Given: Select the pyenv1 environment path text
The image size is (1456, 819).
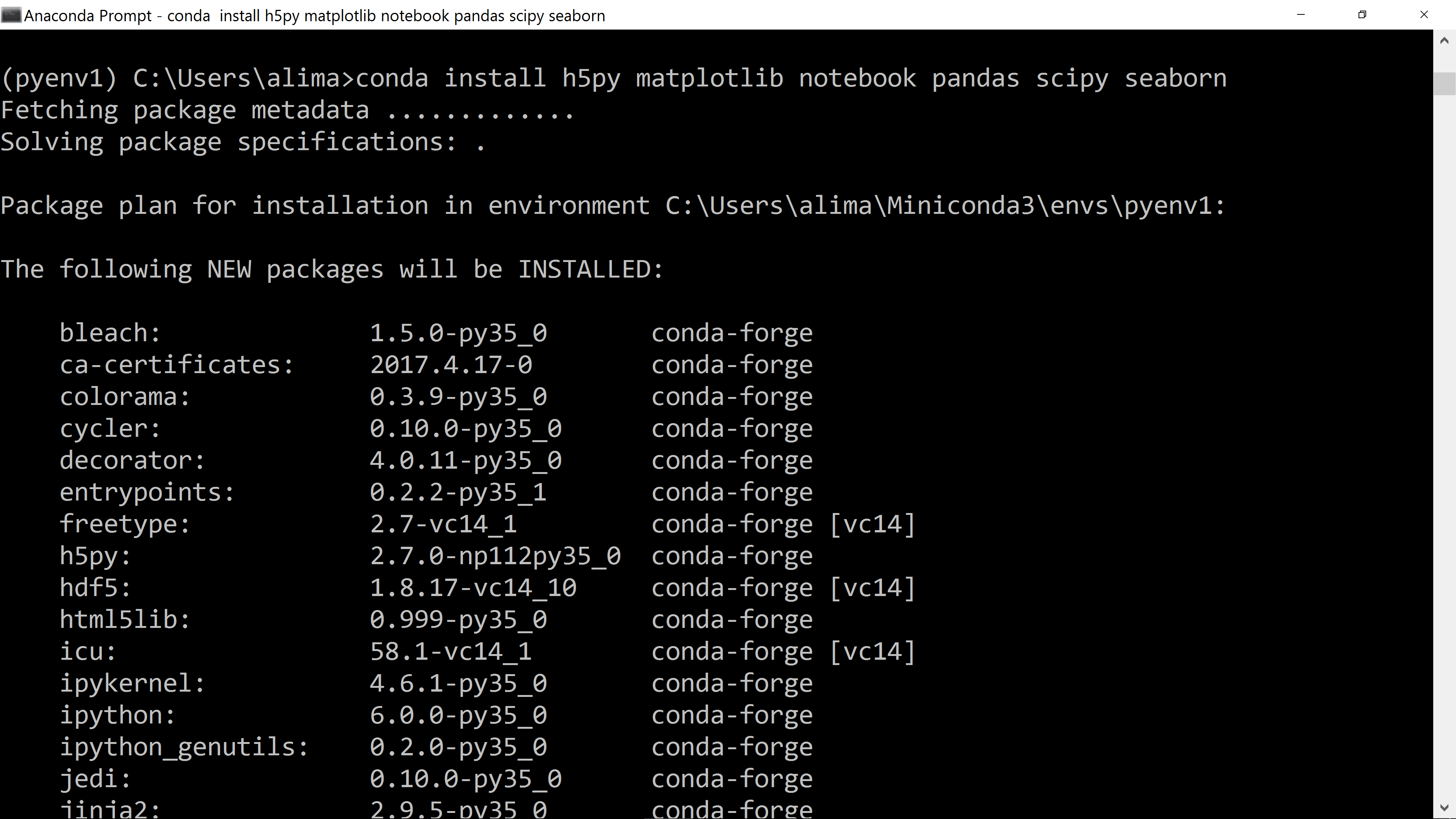Looking at the screenshot, I should click(944, 205).
